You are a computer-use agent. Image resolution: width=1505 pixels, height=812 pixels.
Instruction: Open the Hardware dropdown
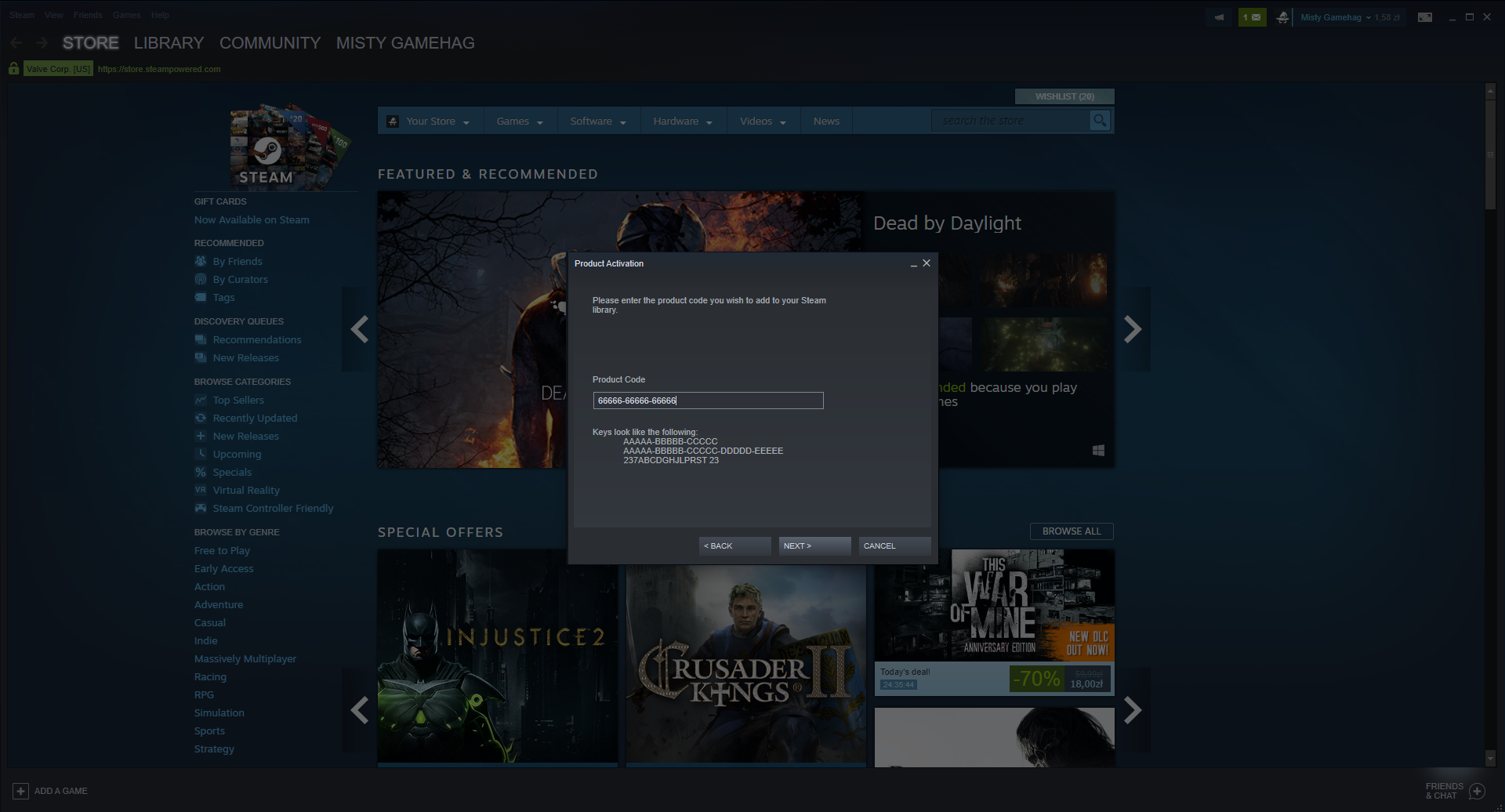click(x=683, y=121)
